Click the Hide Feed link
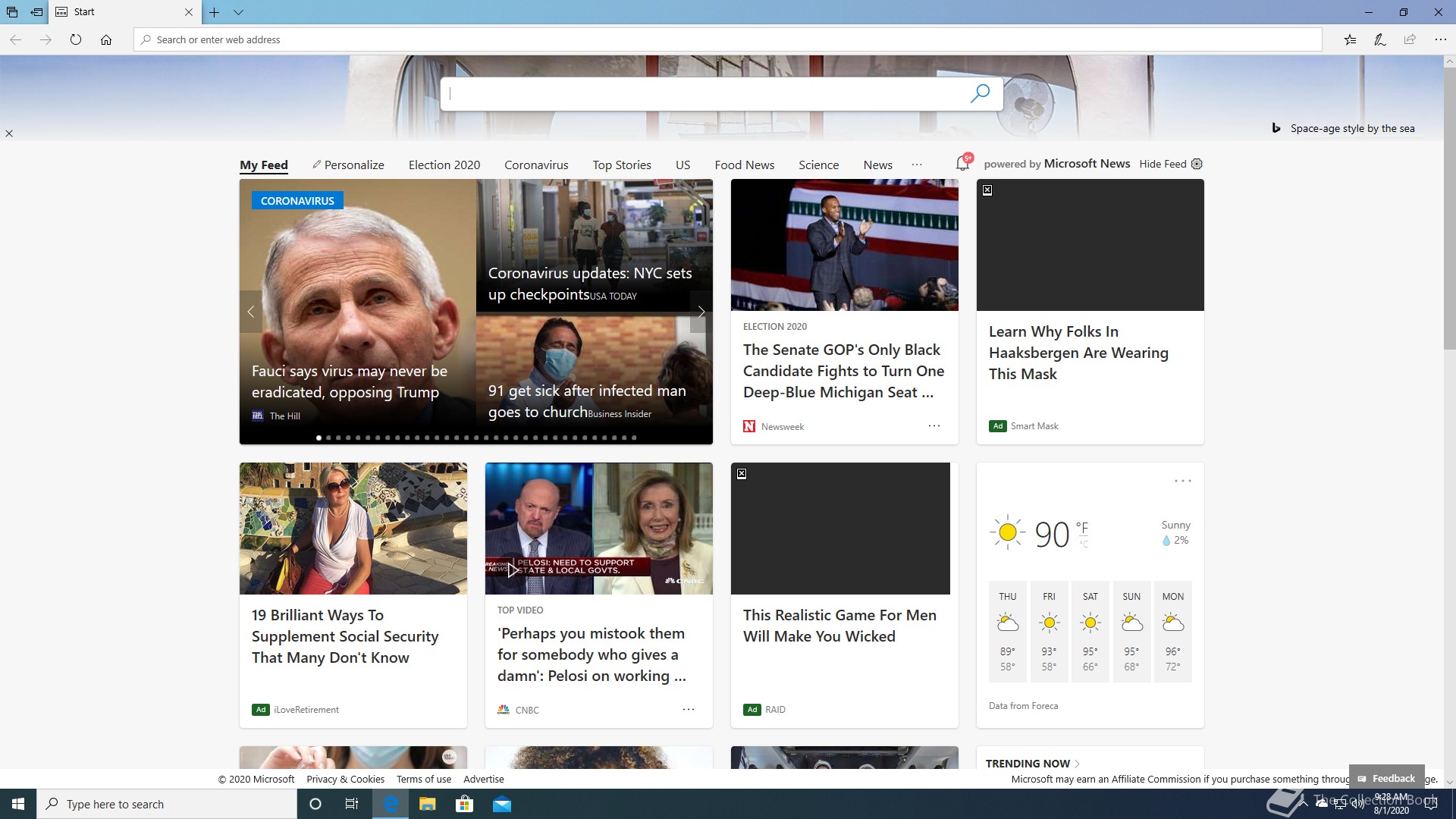The image size is (1456, 819). pos(1163,164)
